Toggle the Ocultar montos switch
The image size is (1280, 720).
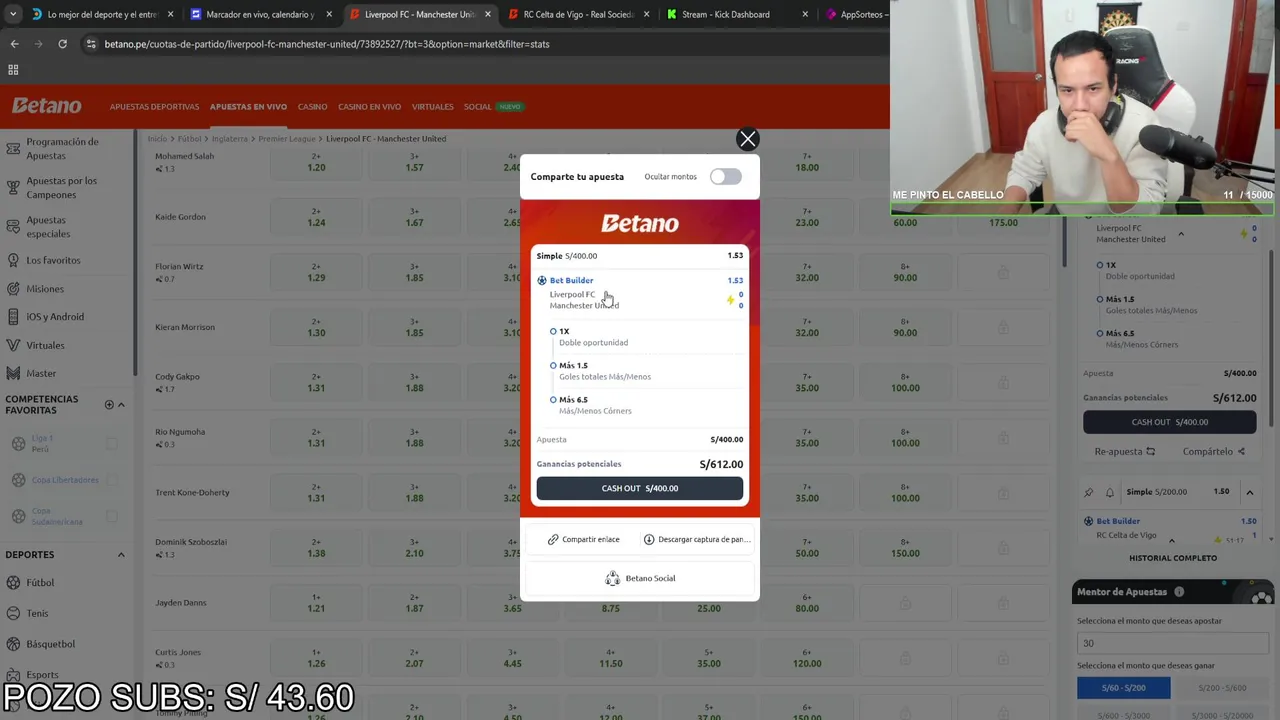pyautogui.click(x=725, y=177)
